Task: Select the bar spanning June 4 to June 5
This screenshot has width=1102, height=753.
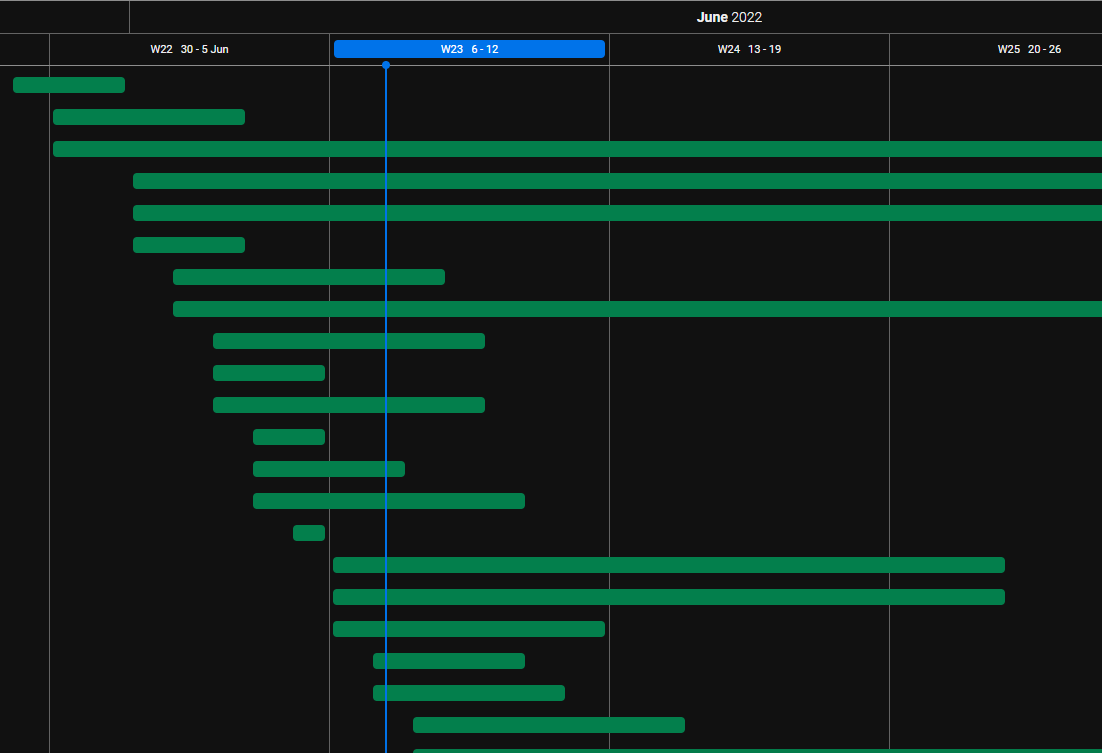Action: click(289, 437)
